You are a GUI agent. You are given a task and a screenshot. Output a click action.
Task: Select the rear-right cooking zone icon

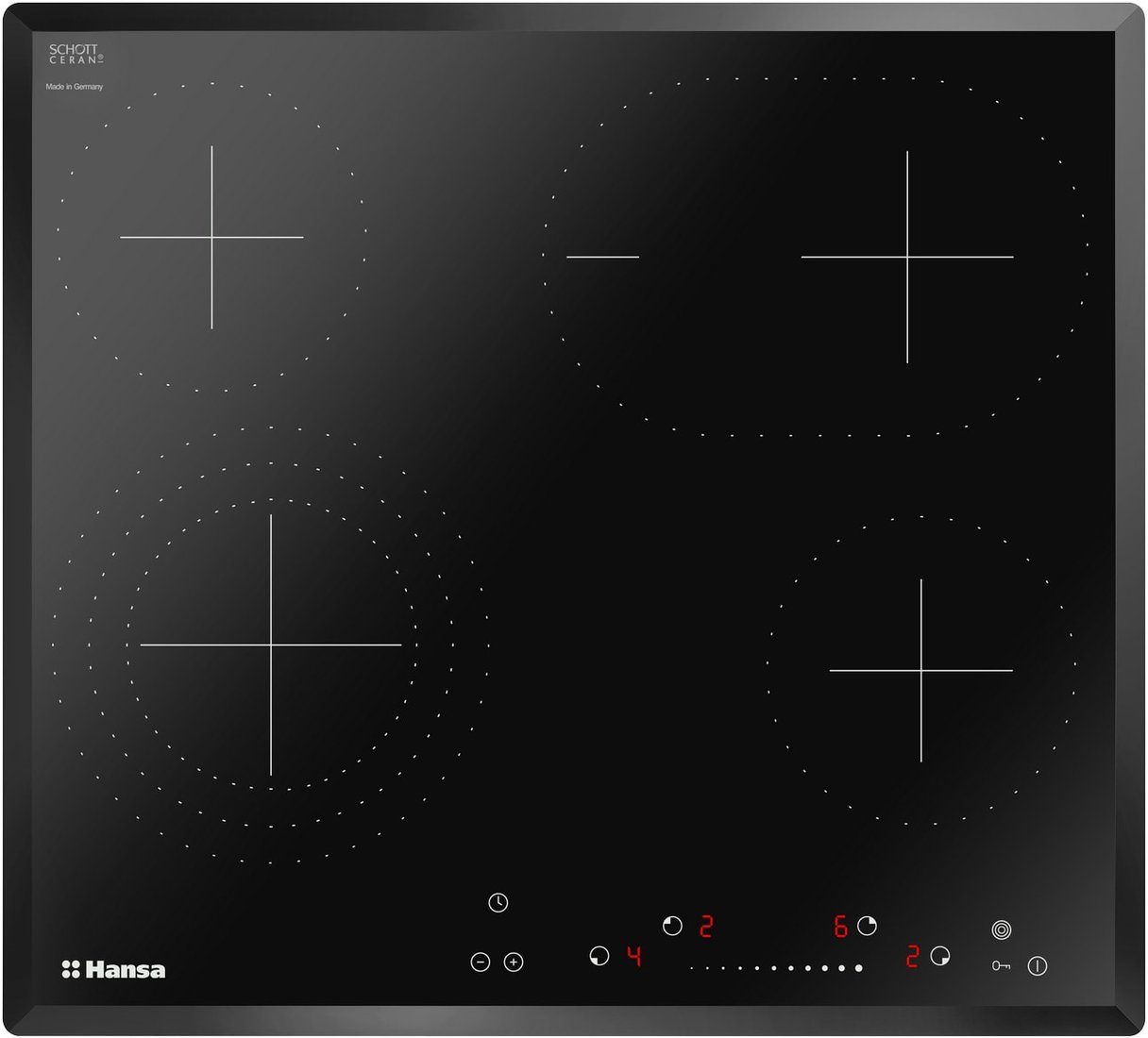coord(867,926)
